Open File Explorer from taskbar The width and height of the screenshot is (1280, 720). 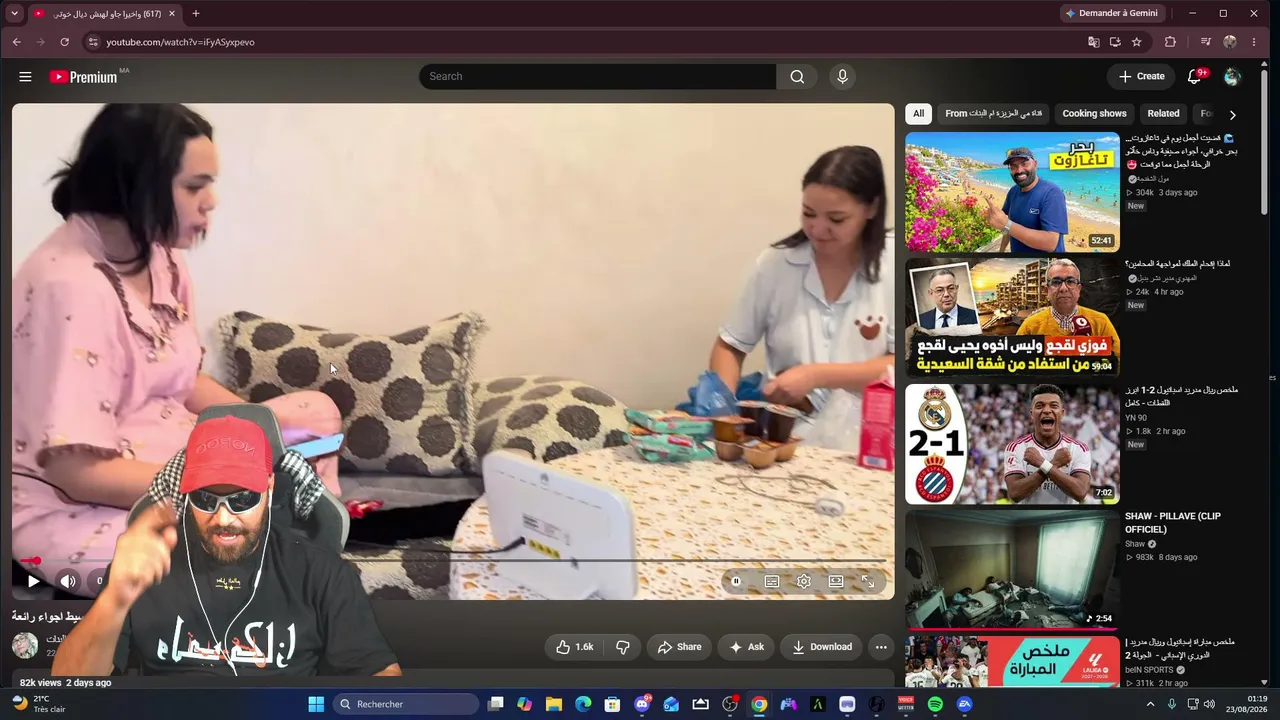point(554,704)
